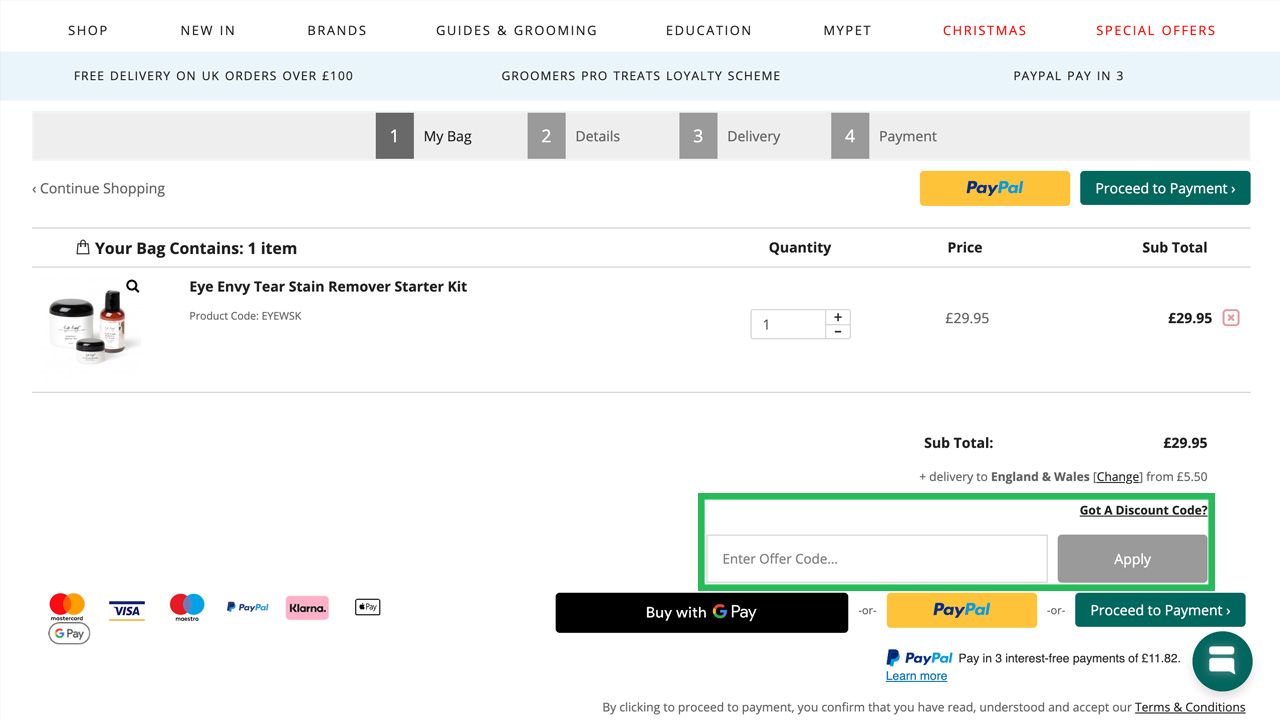Click the Visa payment icon
This screenshot has width=1280, height=720.
click(127, 610)
